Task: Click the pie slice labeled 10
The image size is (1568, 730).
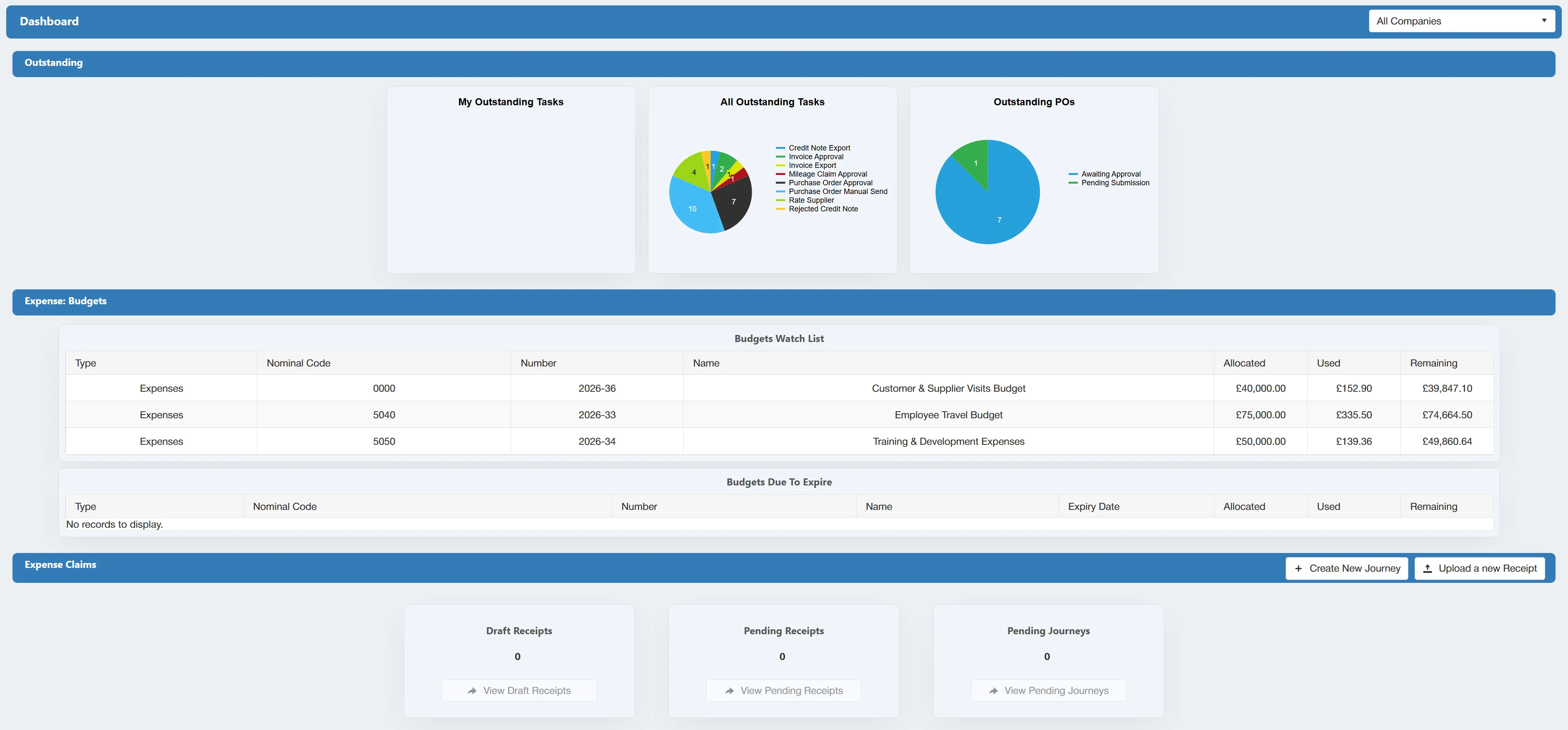Action: pyautogui.click(x=692, y=208)
